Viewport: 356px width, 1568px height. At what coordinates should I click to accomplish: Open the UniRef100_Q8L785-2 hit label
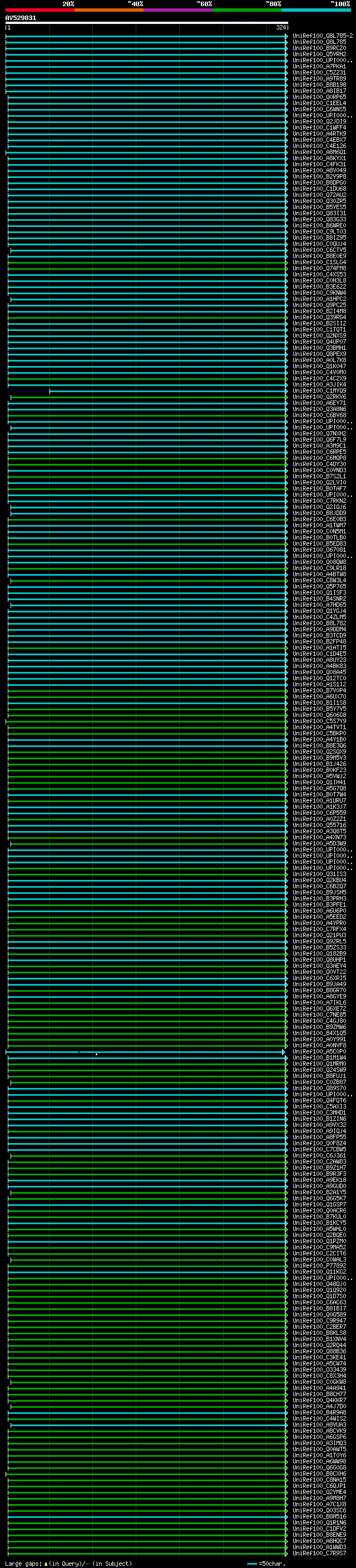tap(322, 36)
